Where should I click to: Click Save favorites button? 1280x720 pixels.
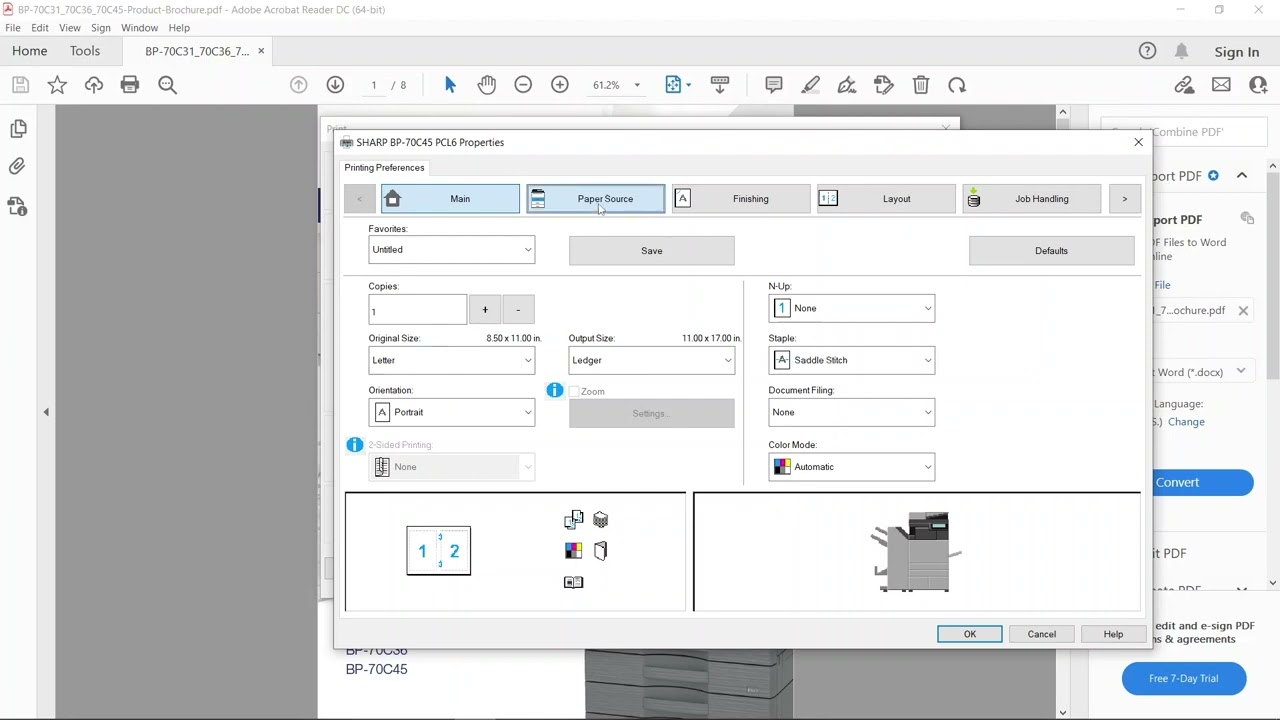pyautogui.click(x=652, y=251)
